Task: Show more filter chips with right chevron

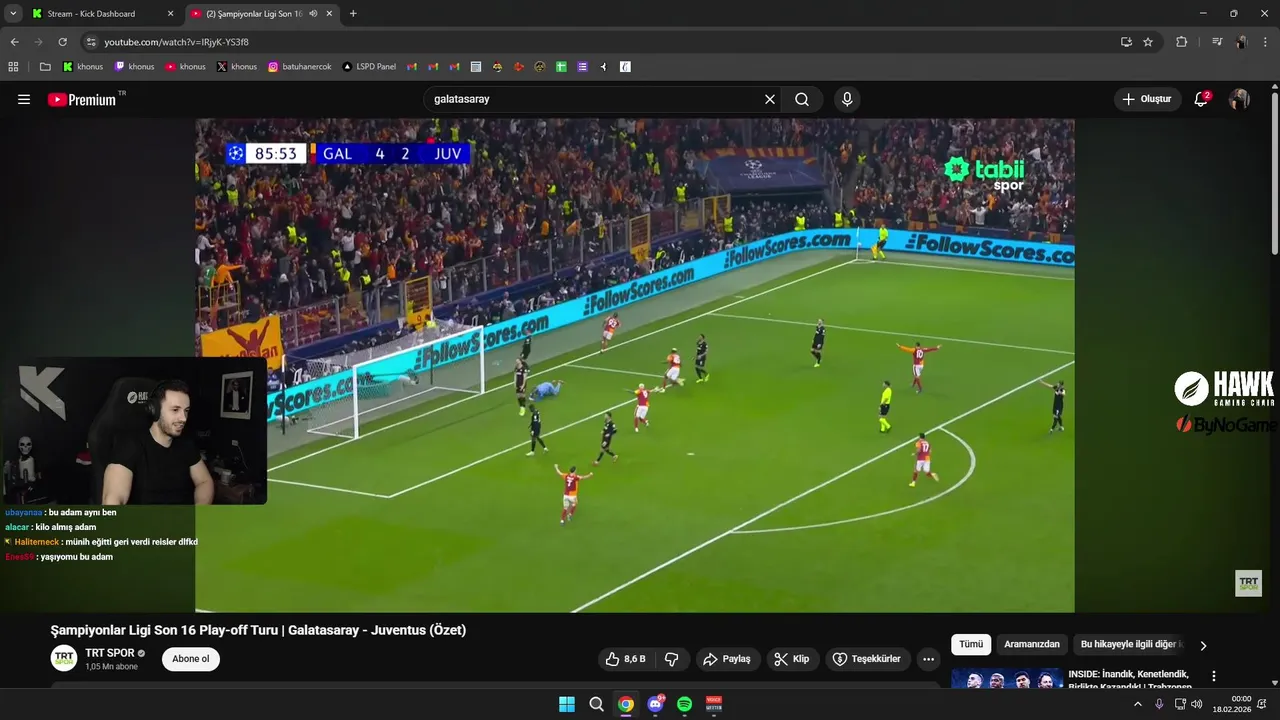Action: 1203,645
